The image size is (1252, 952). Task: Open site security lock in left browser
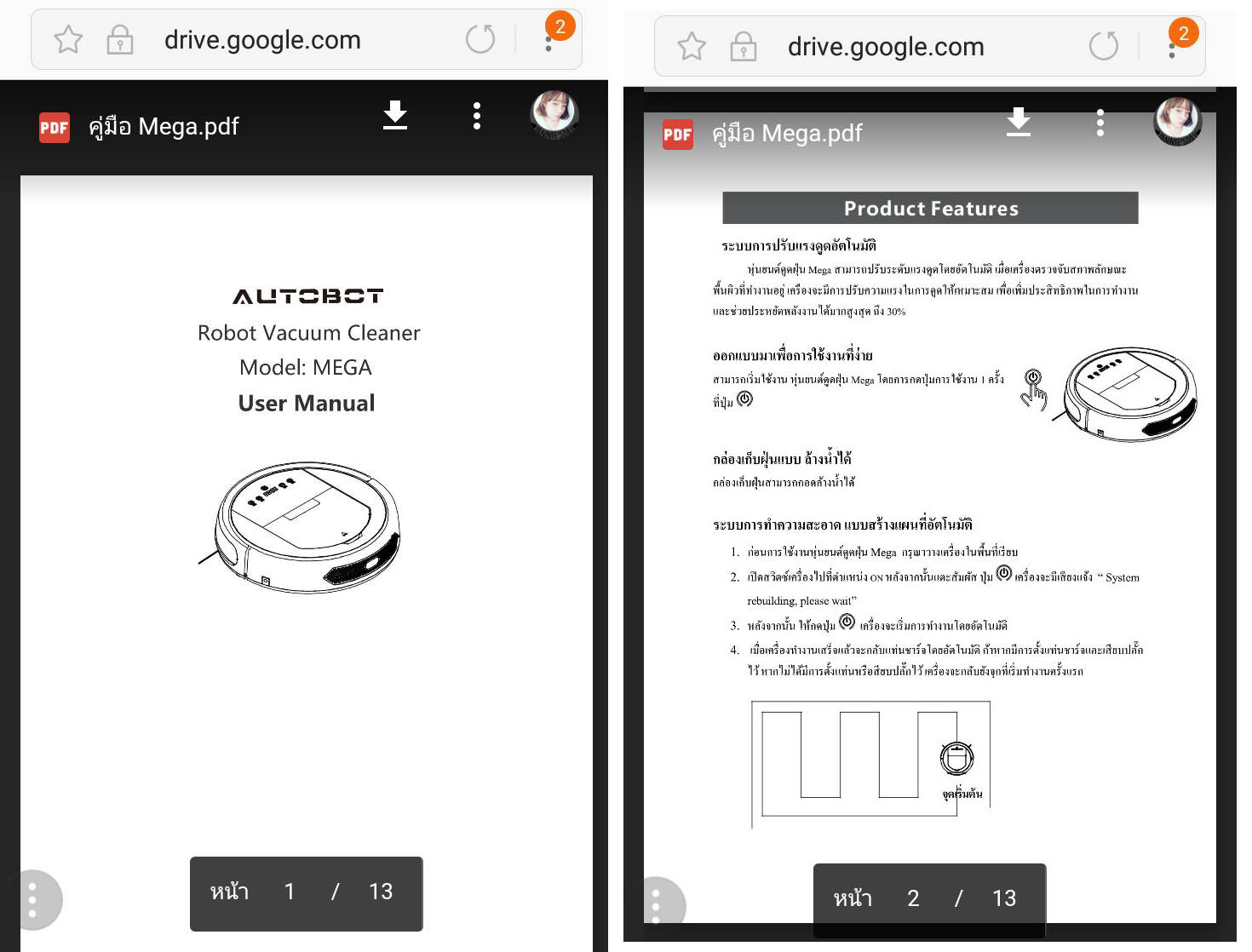click(x=119, y=40)
